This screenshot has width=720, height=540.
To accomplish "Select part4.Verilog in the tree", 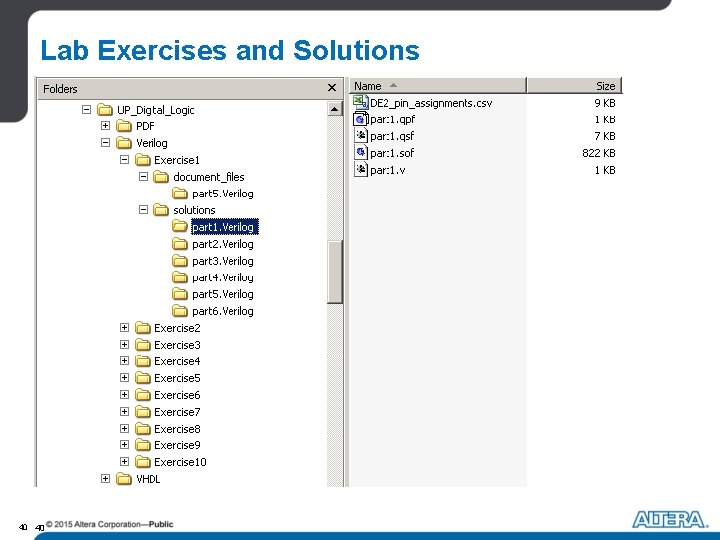I will pyautogui.click(x=223, y=277).
